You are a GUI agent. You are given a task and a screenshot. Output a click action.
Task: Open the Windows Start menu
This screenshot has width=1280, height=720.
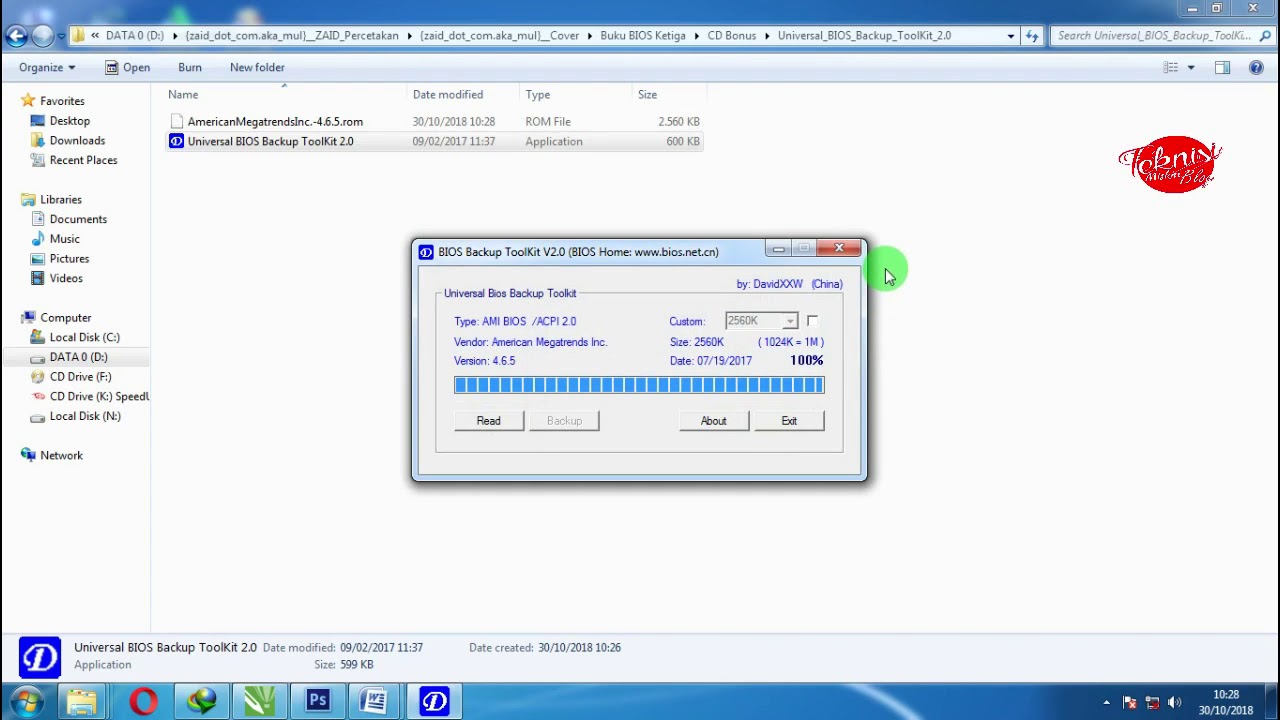[x=26, y=701]
